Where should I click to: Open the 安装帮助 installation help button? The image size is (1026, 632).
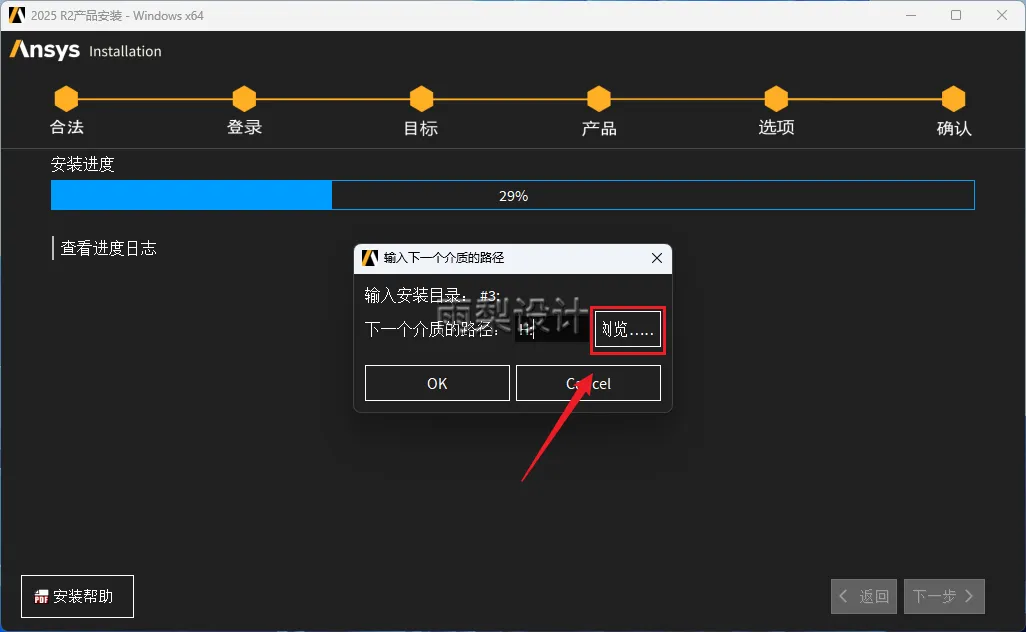[77, 596]
